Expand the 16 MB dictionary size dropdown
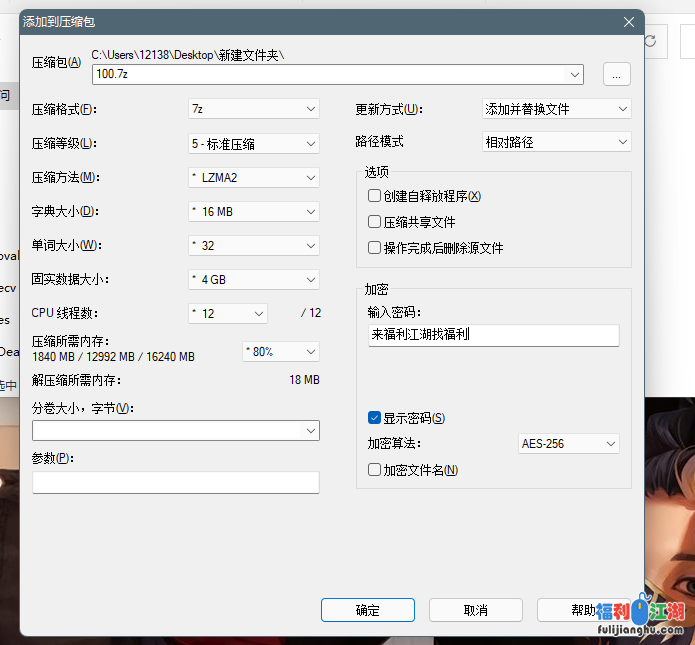This screenshot has height=645, width=695. pos(253,212)
